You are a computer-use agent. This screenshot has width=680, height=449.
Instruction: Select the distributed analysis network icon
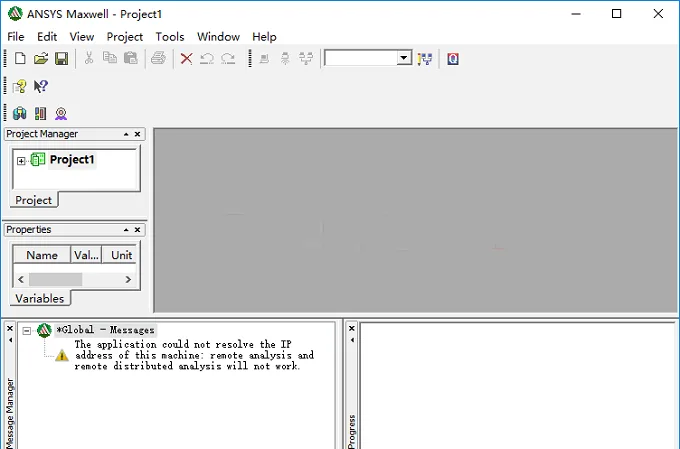(306, 59)
